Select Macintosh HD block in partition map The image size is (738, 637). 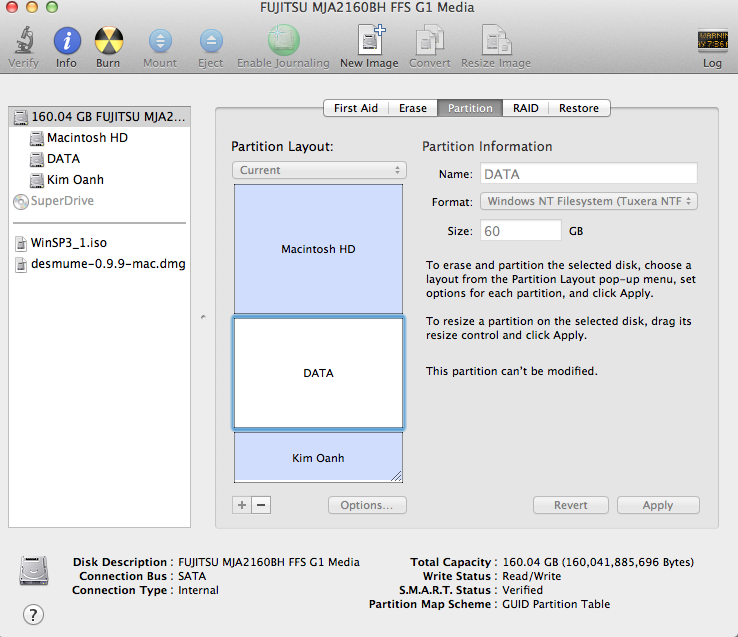[x=319, y=249]
